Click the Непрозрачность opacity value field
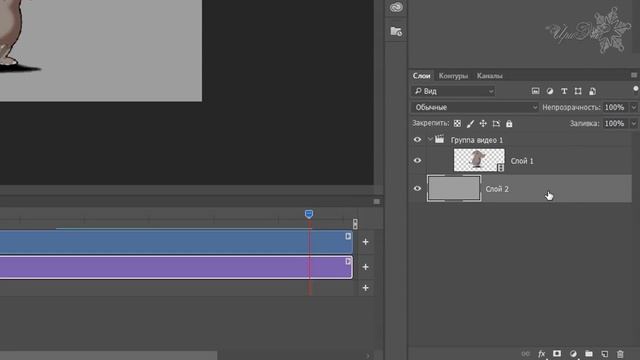Screen dimensions: 640x360 (x=615, y=107)
